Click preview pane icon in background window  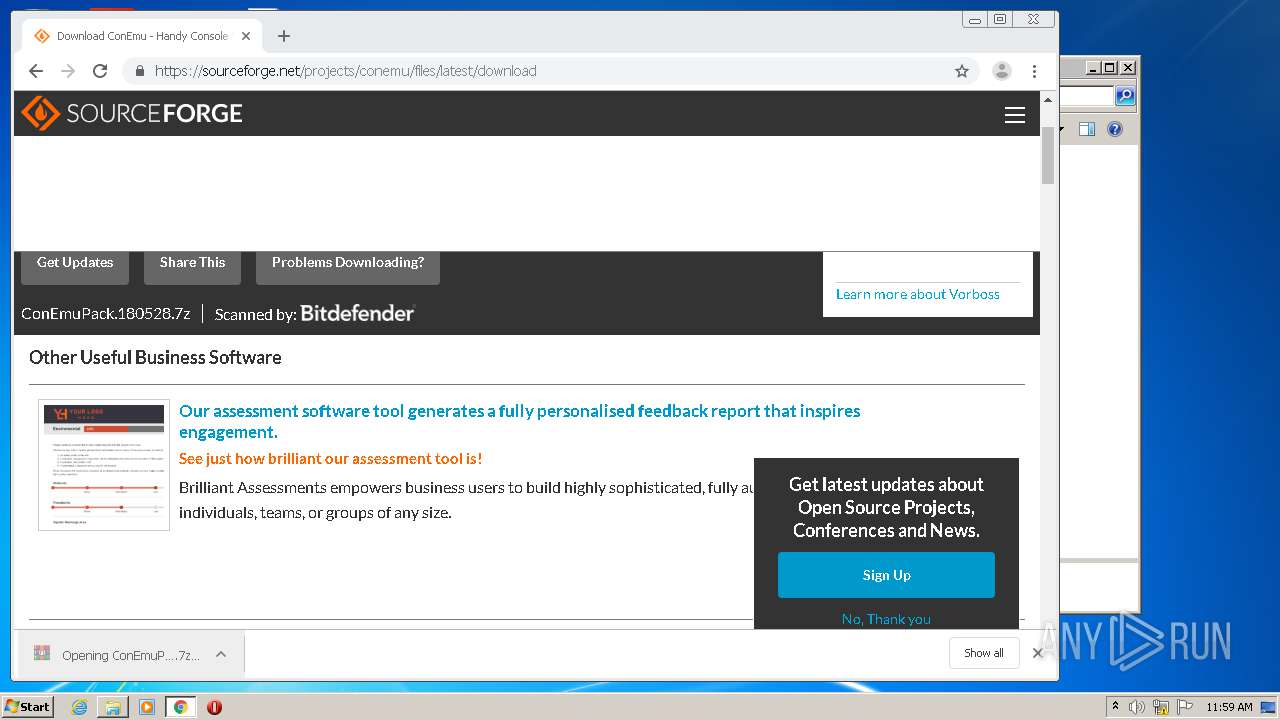pos(1087,129)
